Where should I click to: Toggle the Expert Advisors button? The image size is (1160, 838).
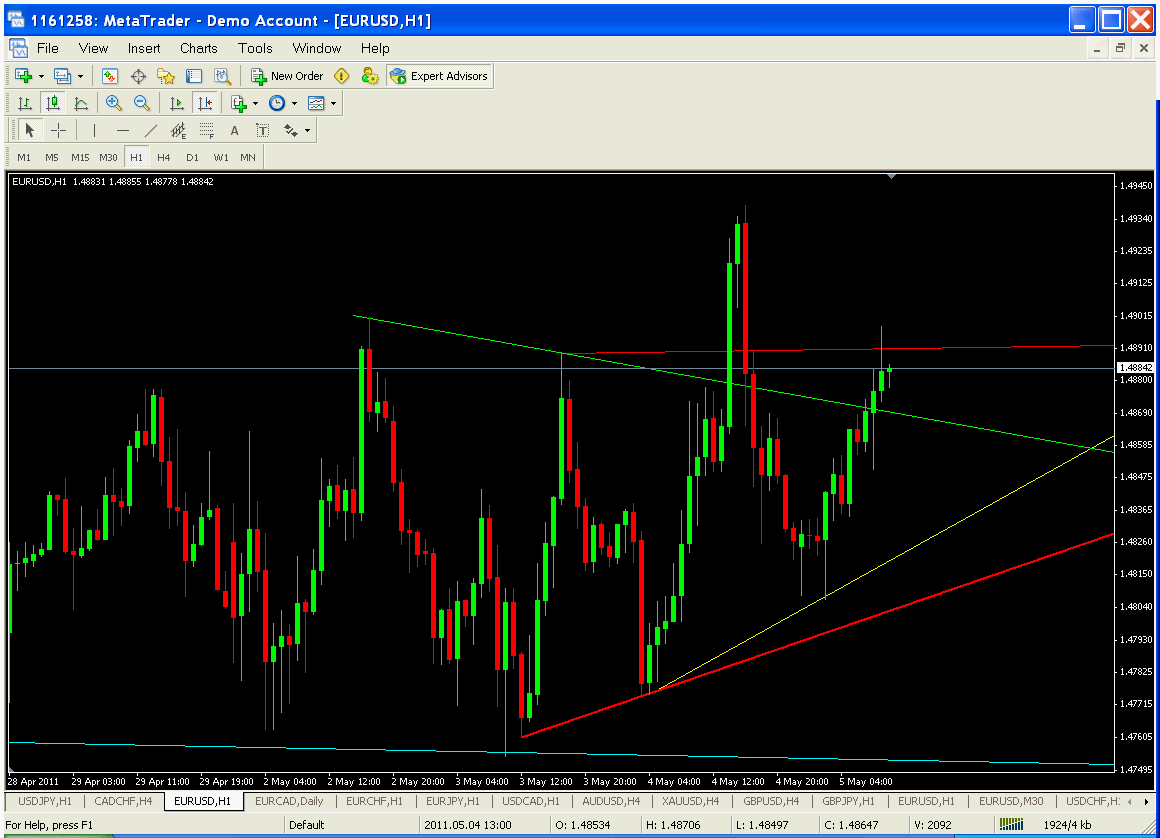(439, 76)
